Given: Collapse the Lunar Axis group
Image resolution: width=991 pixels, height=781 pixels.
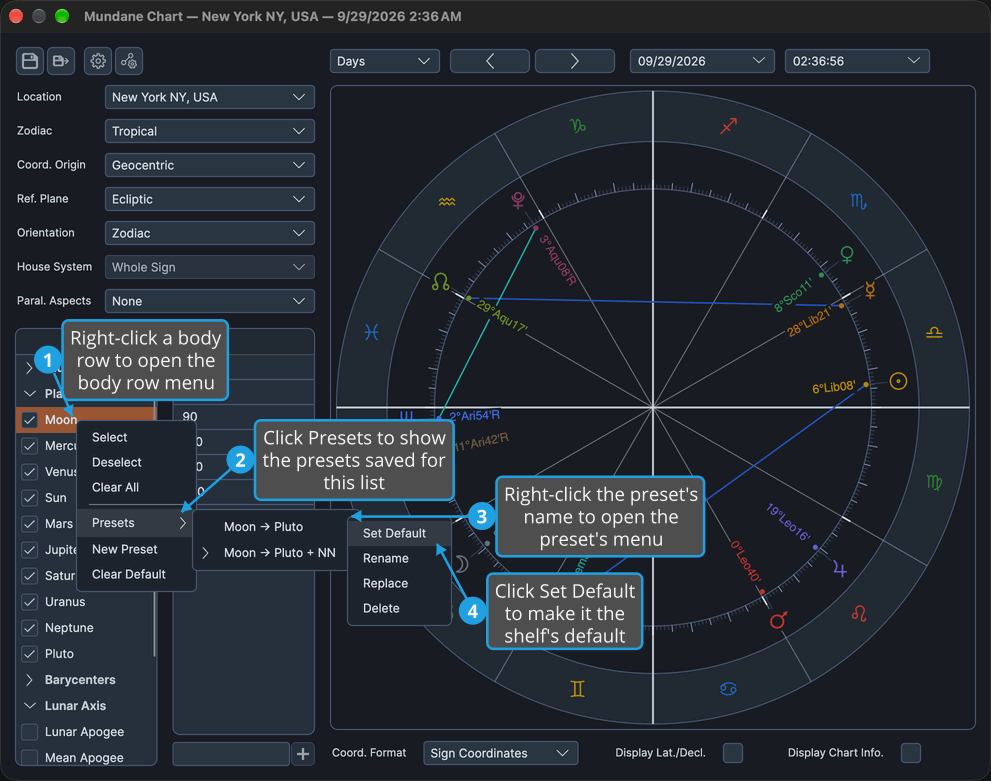Looking at the screenshot, I should pos(29,706).
